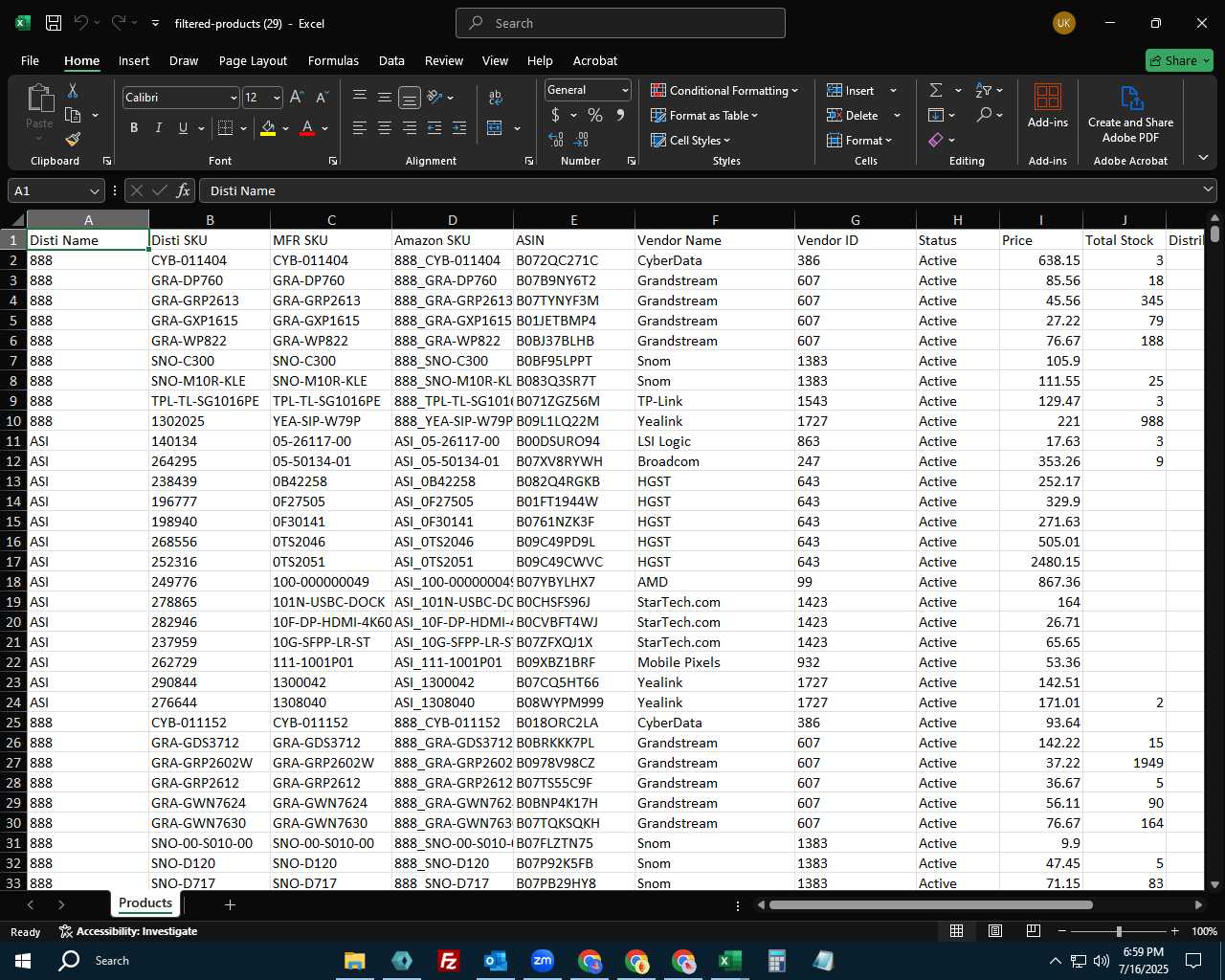This screenshot has width=1225, height=980.
Task: Enable Middle Align vertical alignment
Action: coord(385,97)
